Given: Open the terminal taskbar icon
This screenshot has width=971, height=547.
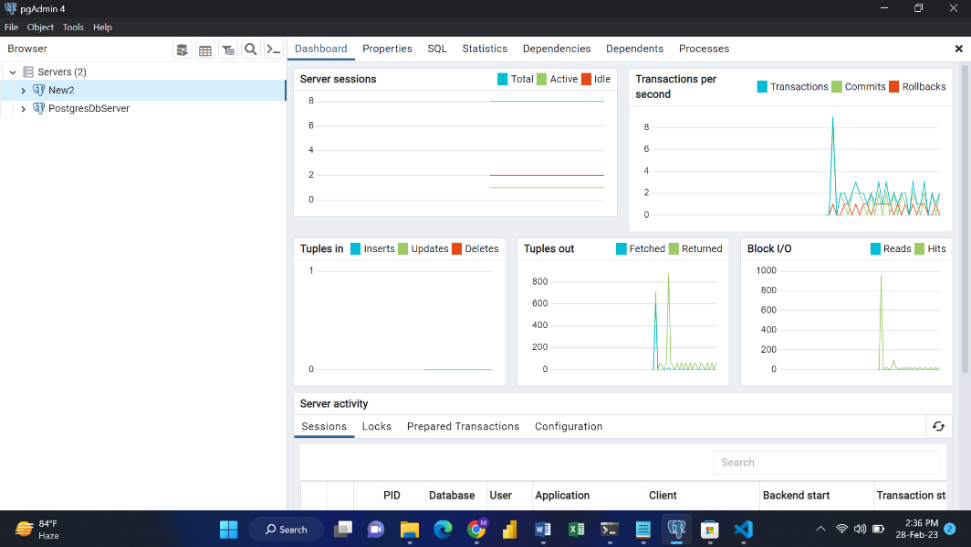Looking at the screenshot, I should 610,529.
